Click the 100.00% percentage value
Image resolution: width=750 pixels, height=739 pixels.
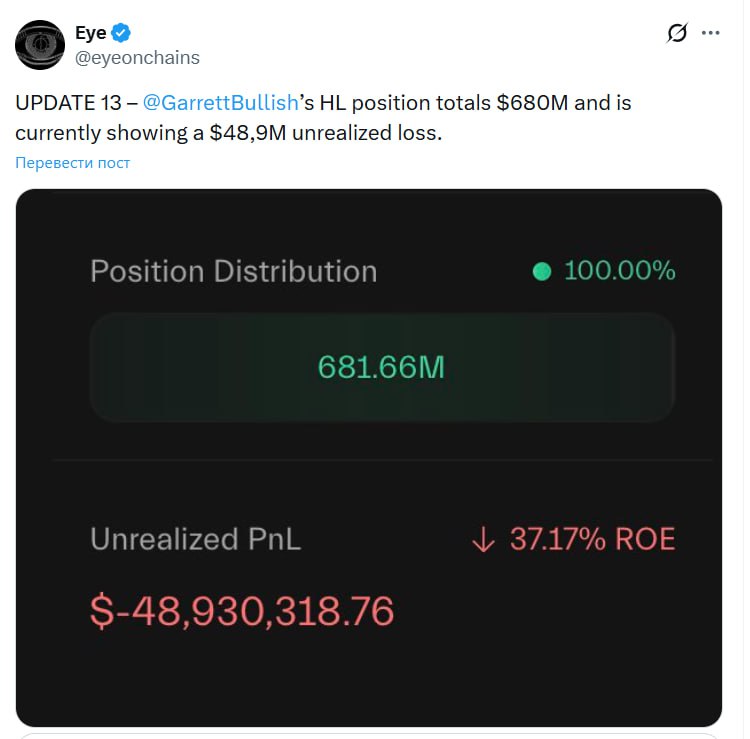619,271
